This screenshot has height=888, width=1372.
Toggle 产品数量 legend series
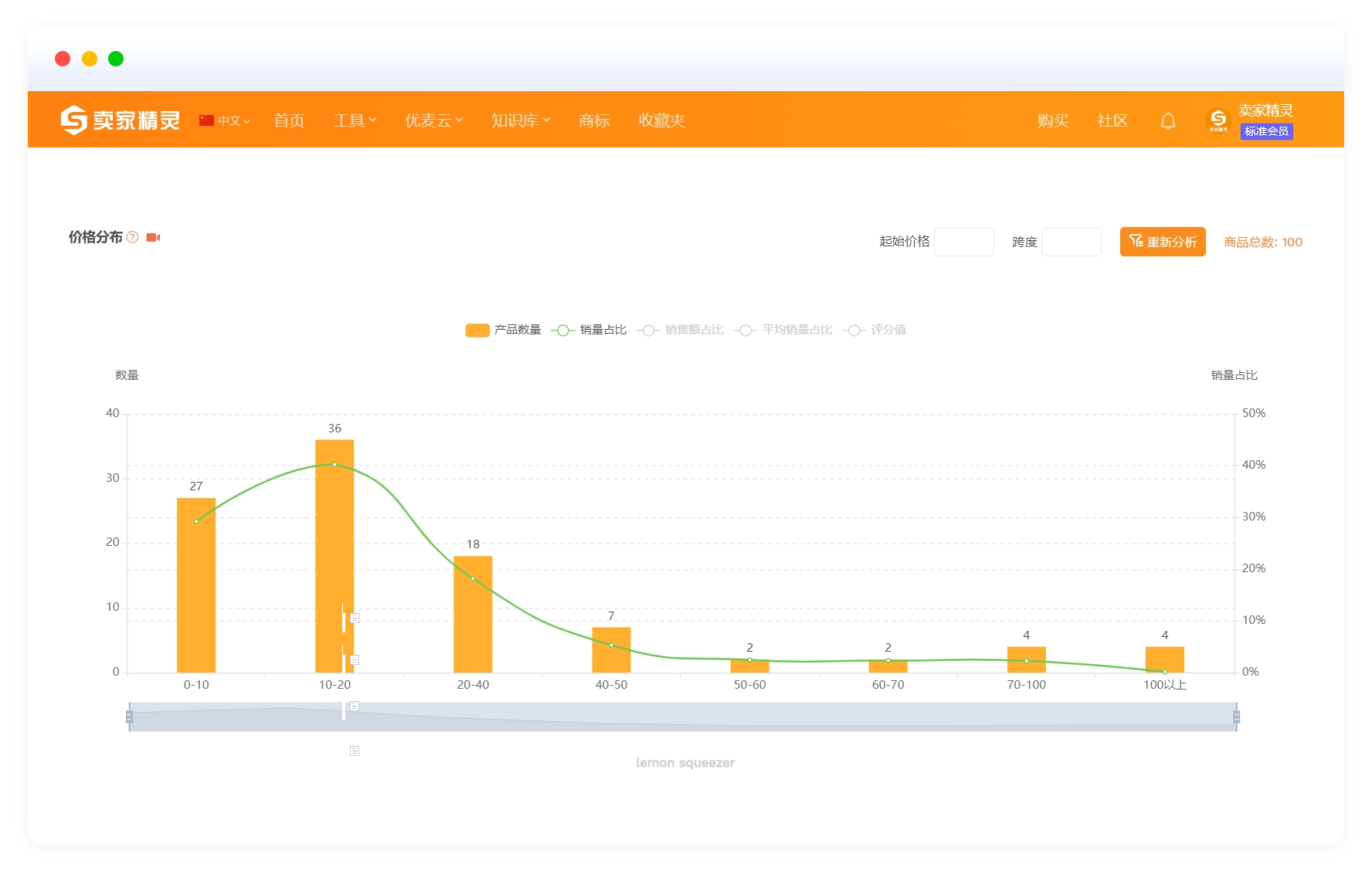coord(503,330)
